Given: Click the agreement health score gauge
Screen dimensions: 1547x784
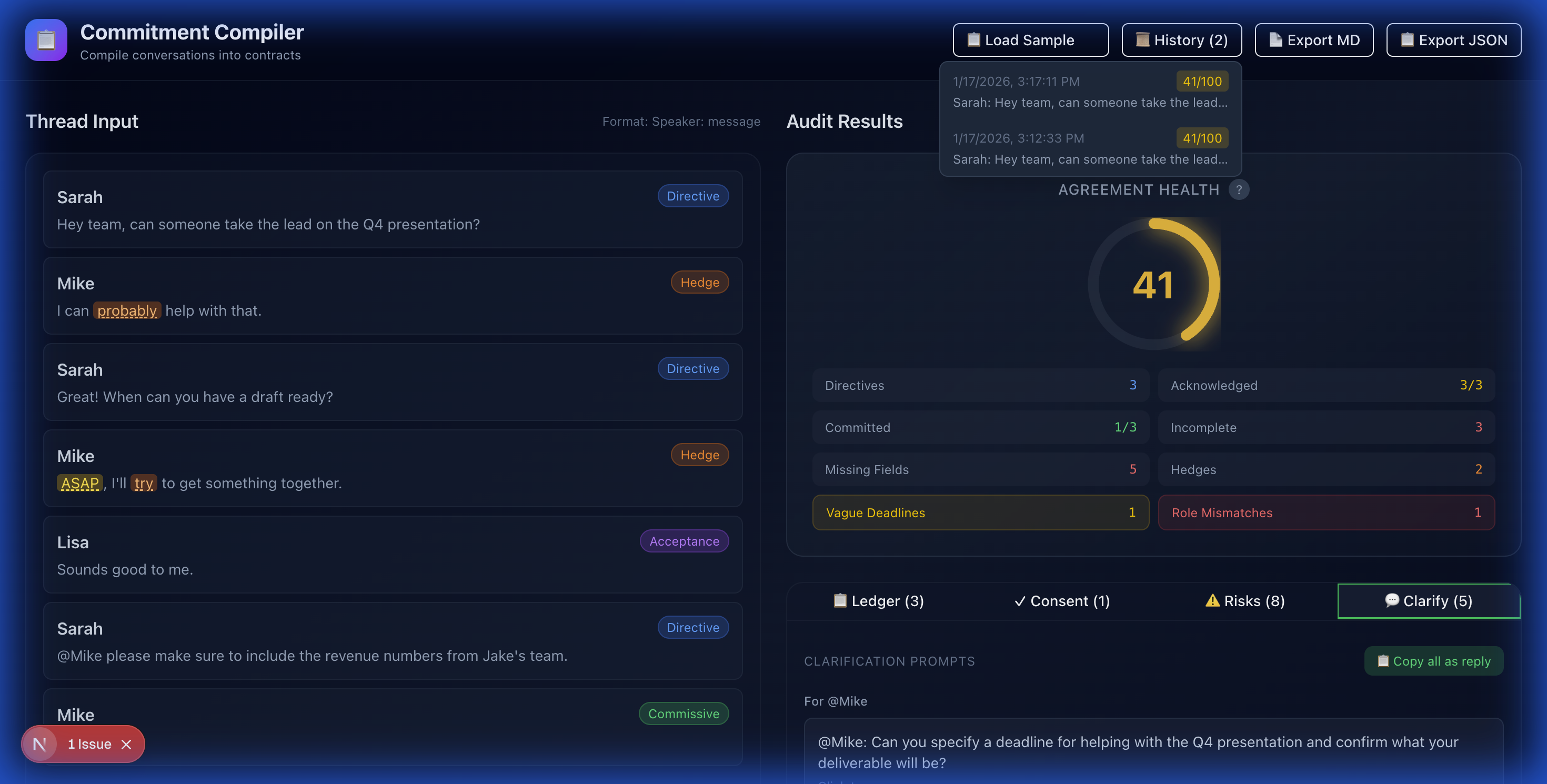Looking at the screenshot, I should 1153,284.
